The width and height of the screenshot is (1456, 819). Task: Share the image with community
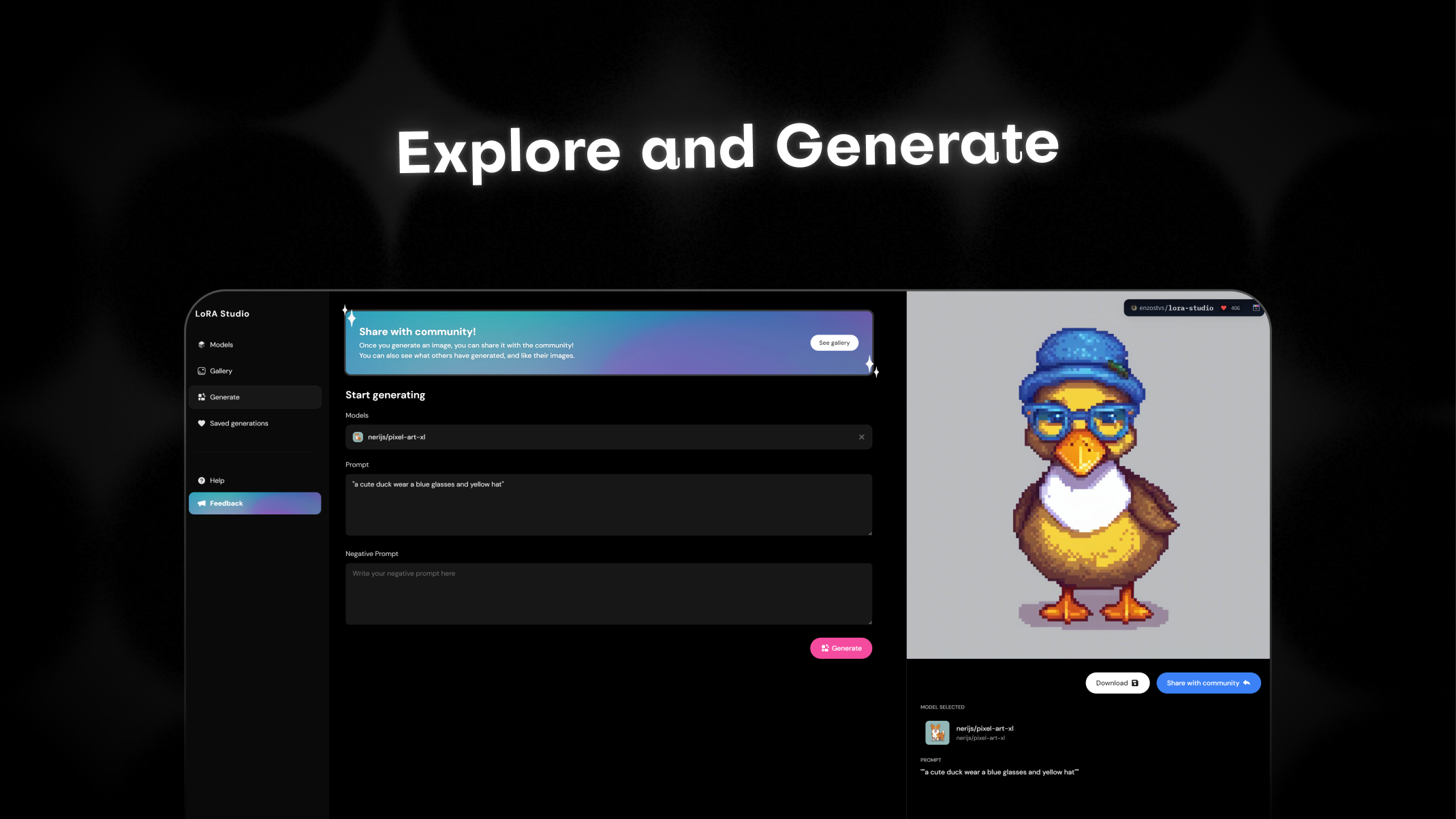pyautogui.click(x=1207, y=683)
